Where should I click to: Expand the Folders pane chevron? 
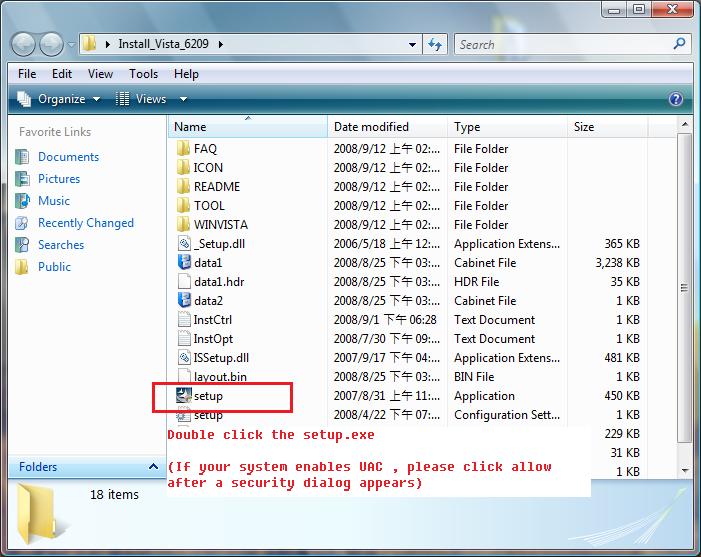(x=153, y=467)
